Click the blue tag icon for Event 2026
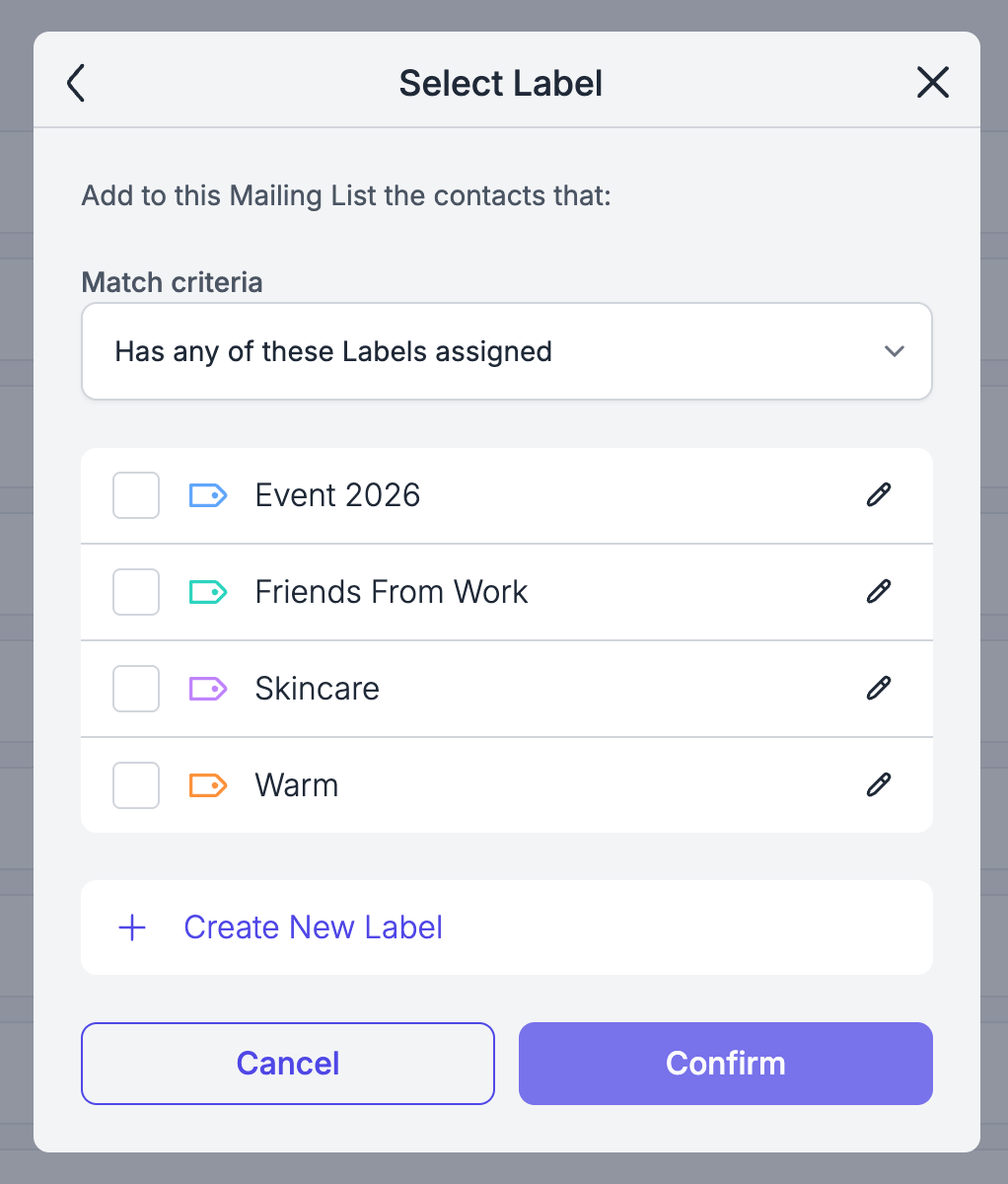The image size is (1008, 1184). coord(208,495)
